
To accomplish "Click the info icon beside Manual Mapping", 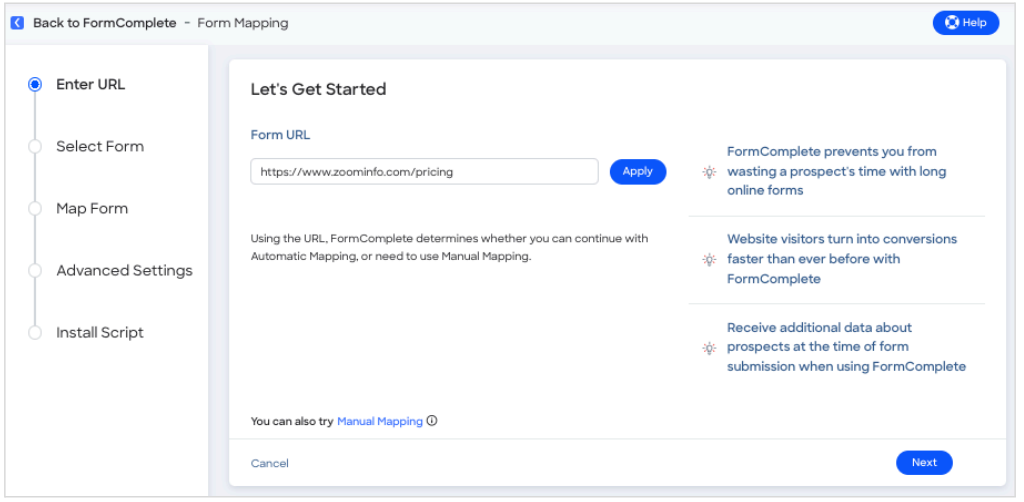I will [432, 421].
